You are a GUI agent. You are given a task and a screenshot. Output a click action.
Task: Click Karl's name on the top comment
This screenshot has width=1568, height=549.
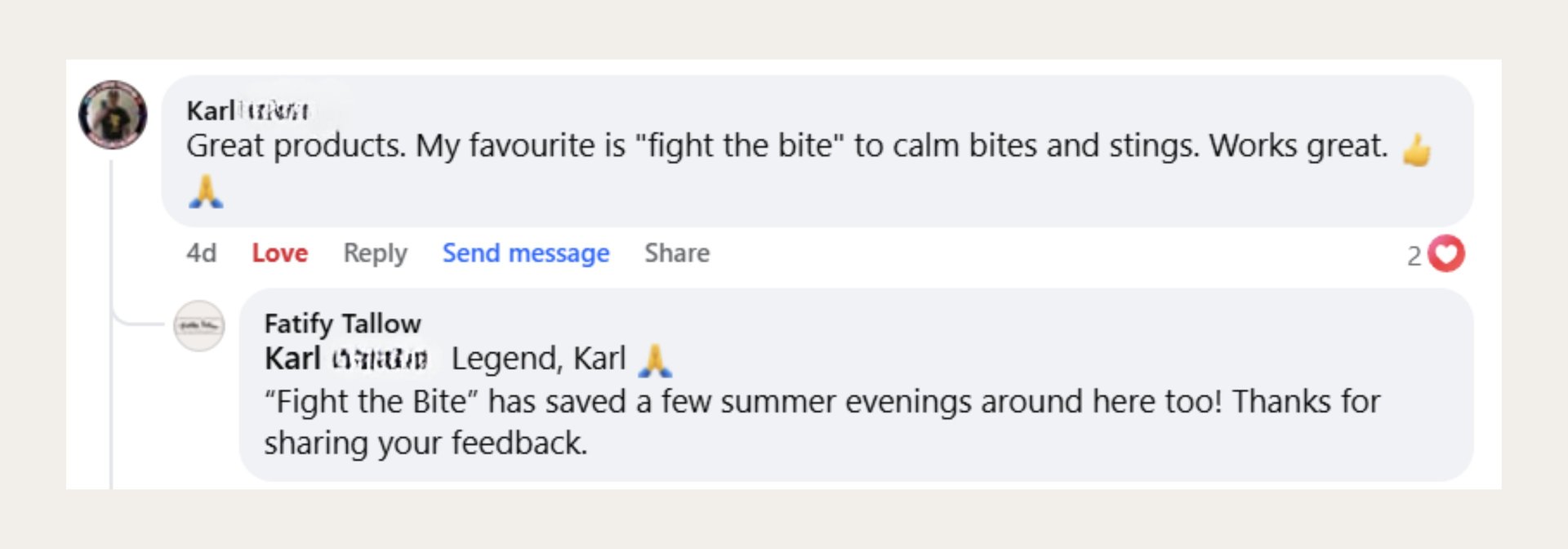point(247,110)
